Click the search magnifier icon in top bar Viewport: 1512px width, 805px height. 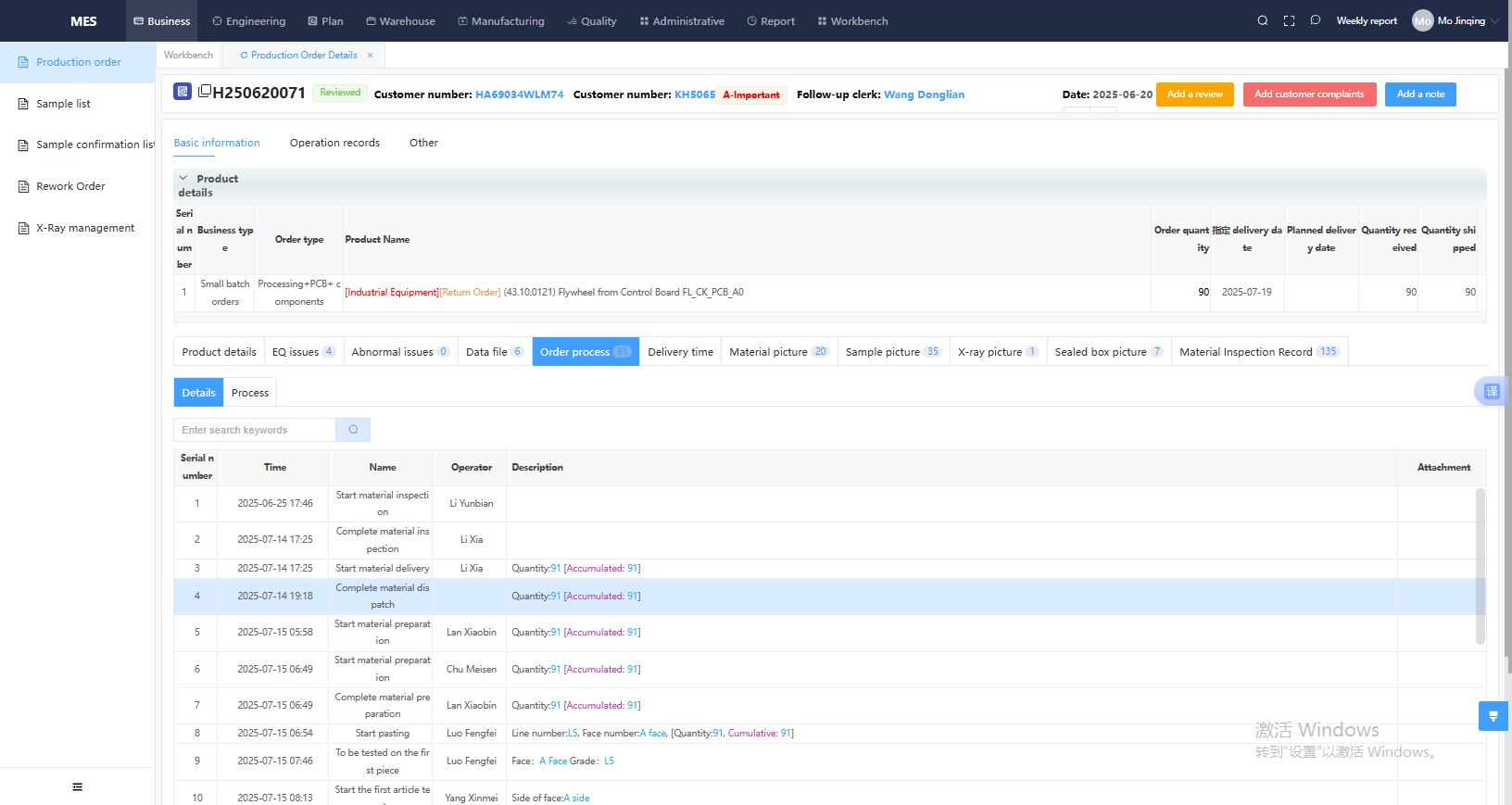1262,20
